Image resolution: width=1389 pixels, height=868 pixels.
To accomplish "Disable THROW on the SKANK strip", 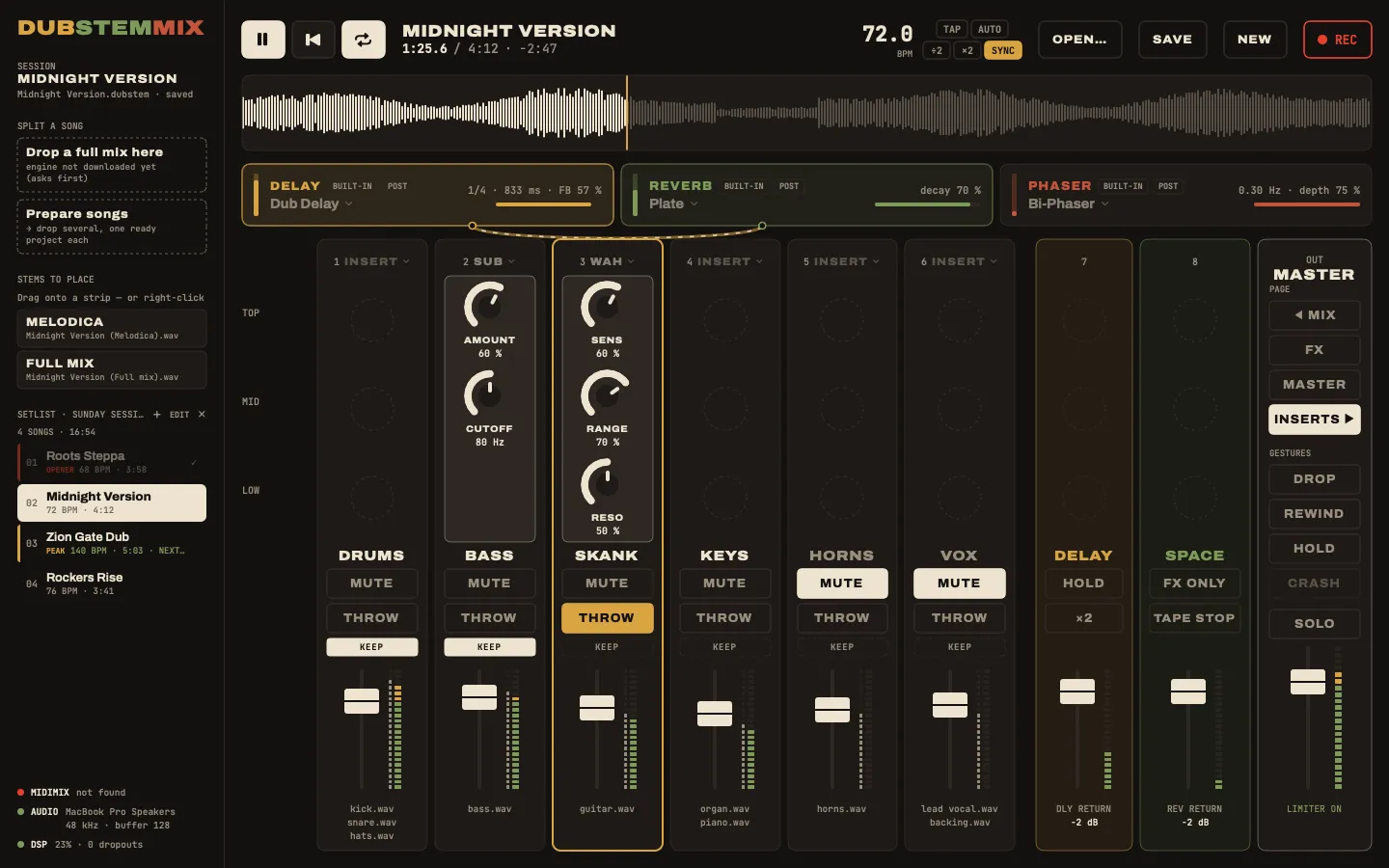I will (x=607, y=618).
